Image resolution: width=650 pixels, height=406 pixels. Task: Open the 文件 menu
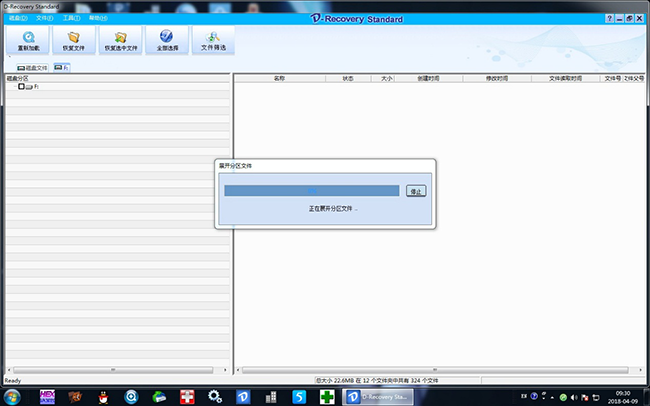(44, 18)
